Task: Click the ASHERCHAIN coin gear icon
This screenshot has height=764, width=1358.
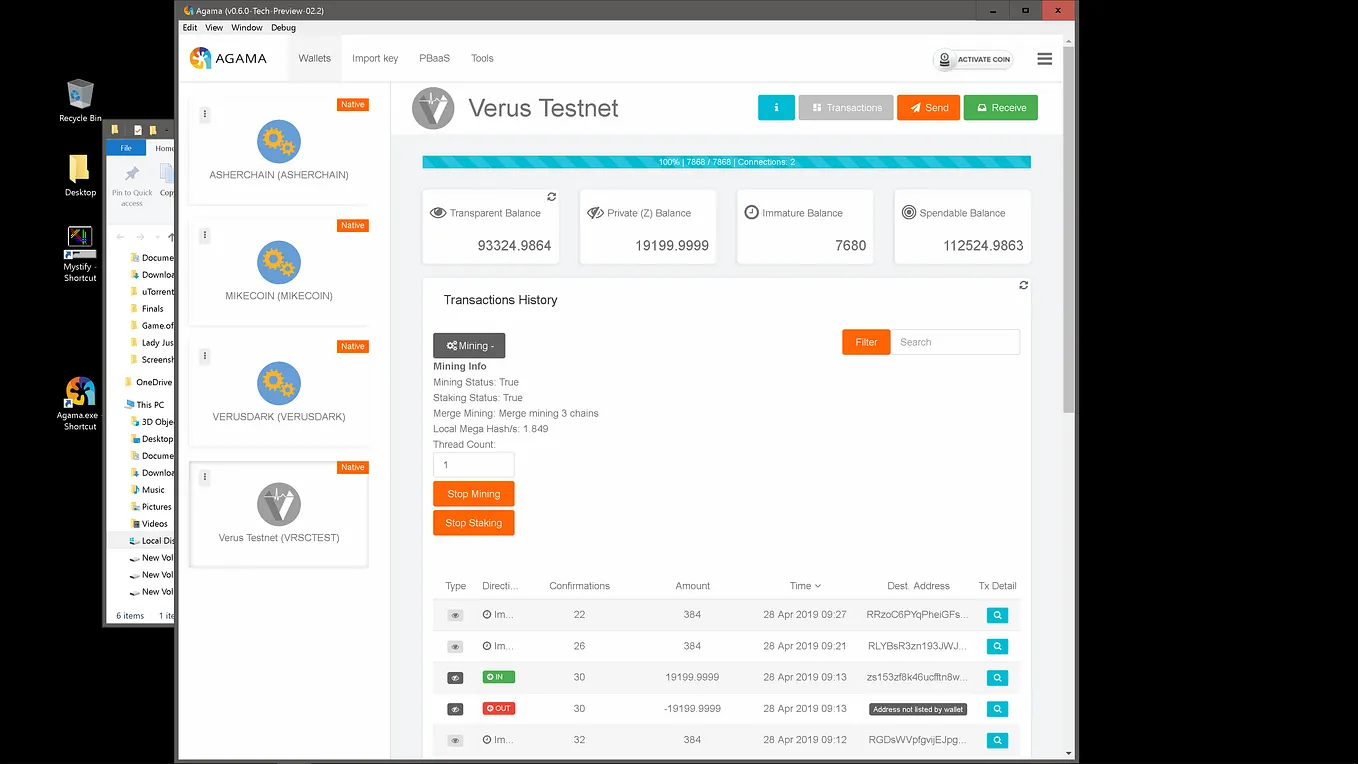Action: tap(279, 142)
